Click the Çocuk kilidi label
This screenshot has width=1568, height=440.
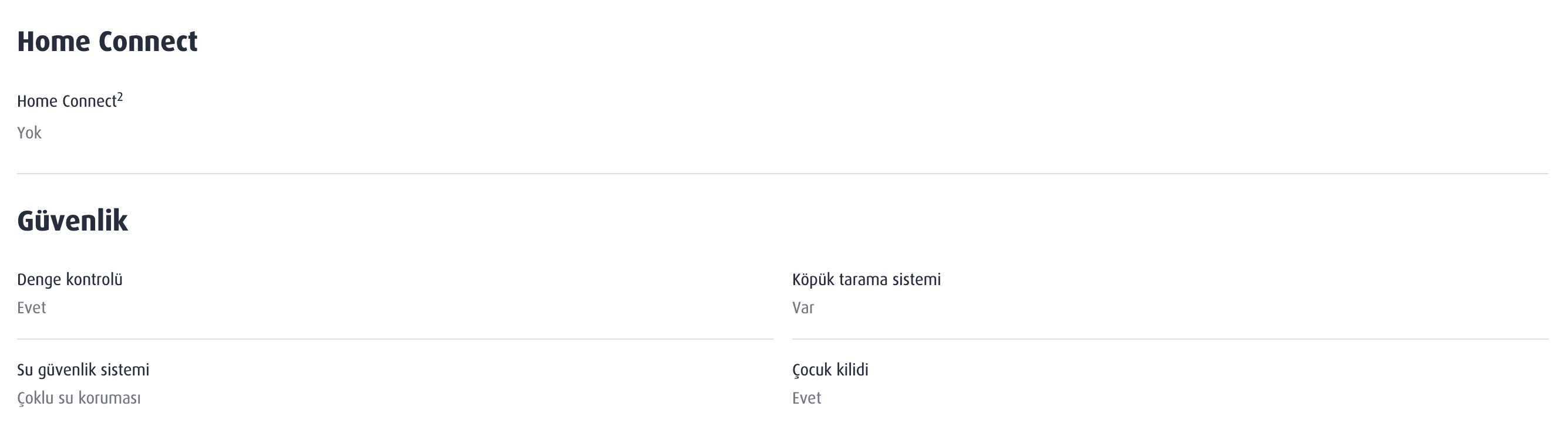coord(830,370)
